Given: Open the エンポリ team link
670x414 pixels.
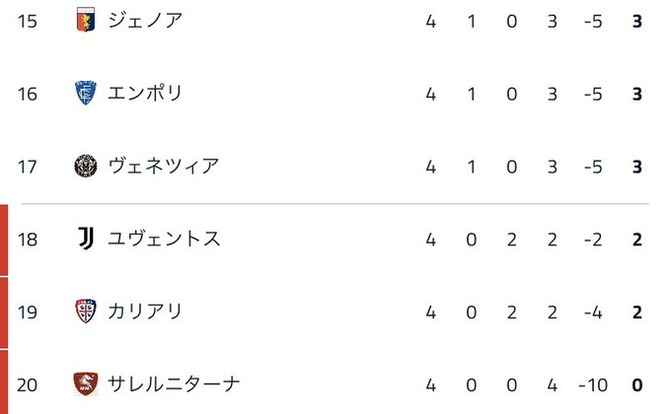Looking at the screenshot, I should 145,93.
